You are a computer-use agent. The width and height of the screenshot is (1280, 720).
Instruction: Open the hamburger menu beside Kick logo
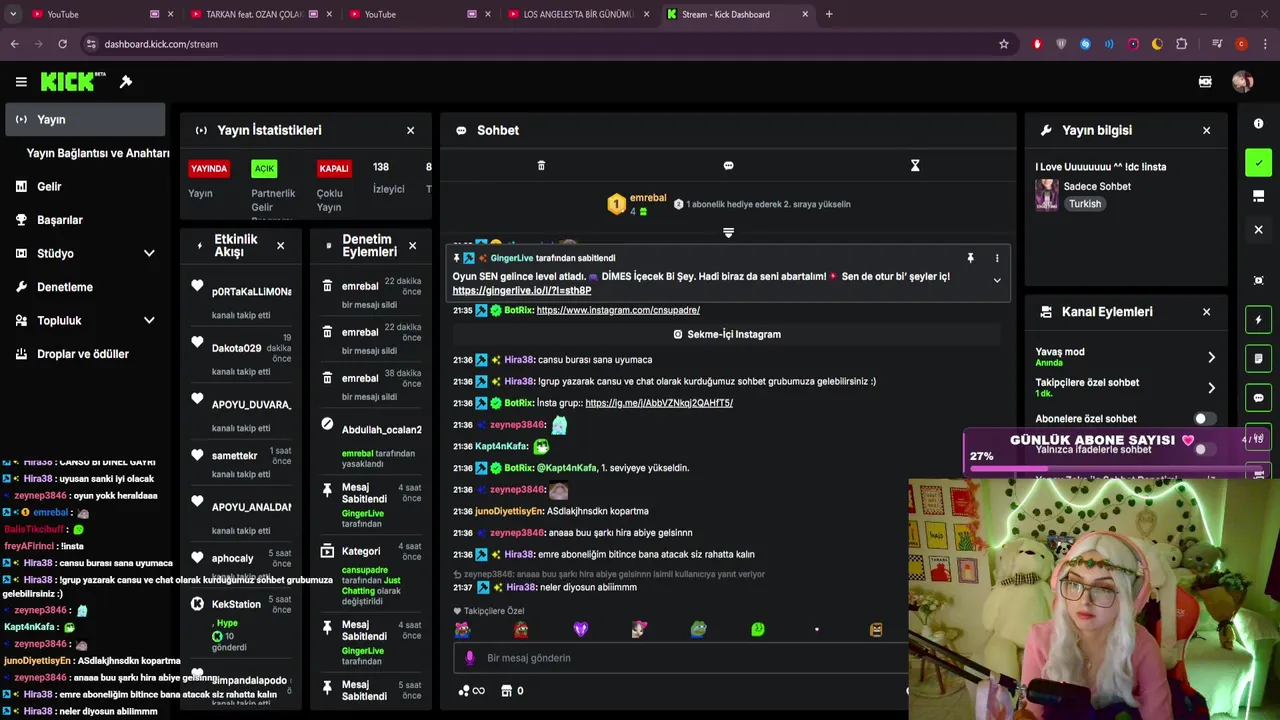point(21,82)
